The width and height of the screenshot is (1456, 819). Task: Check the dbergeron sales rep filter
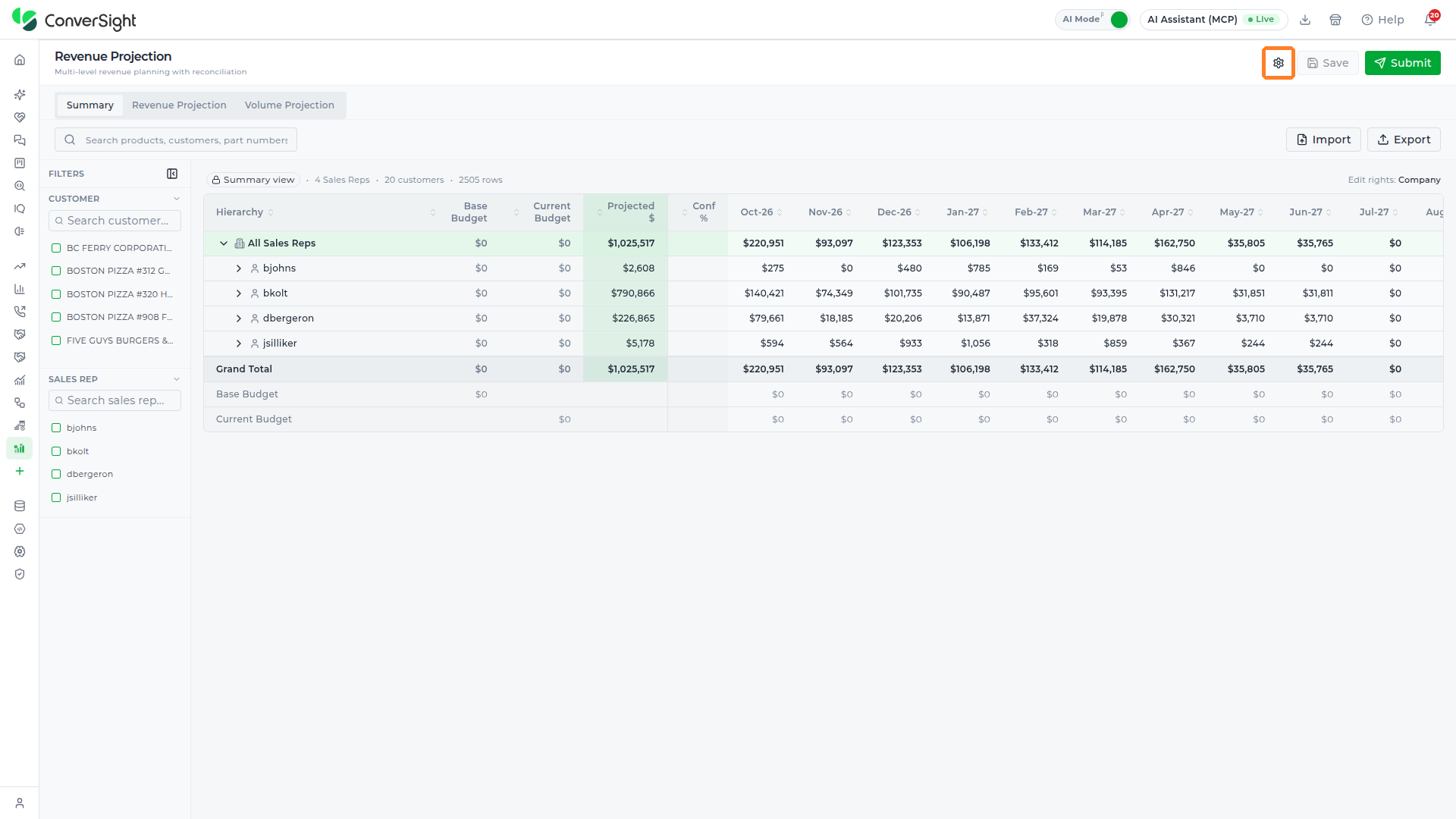(x=56, y=474)
